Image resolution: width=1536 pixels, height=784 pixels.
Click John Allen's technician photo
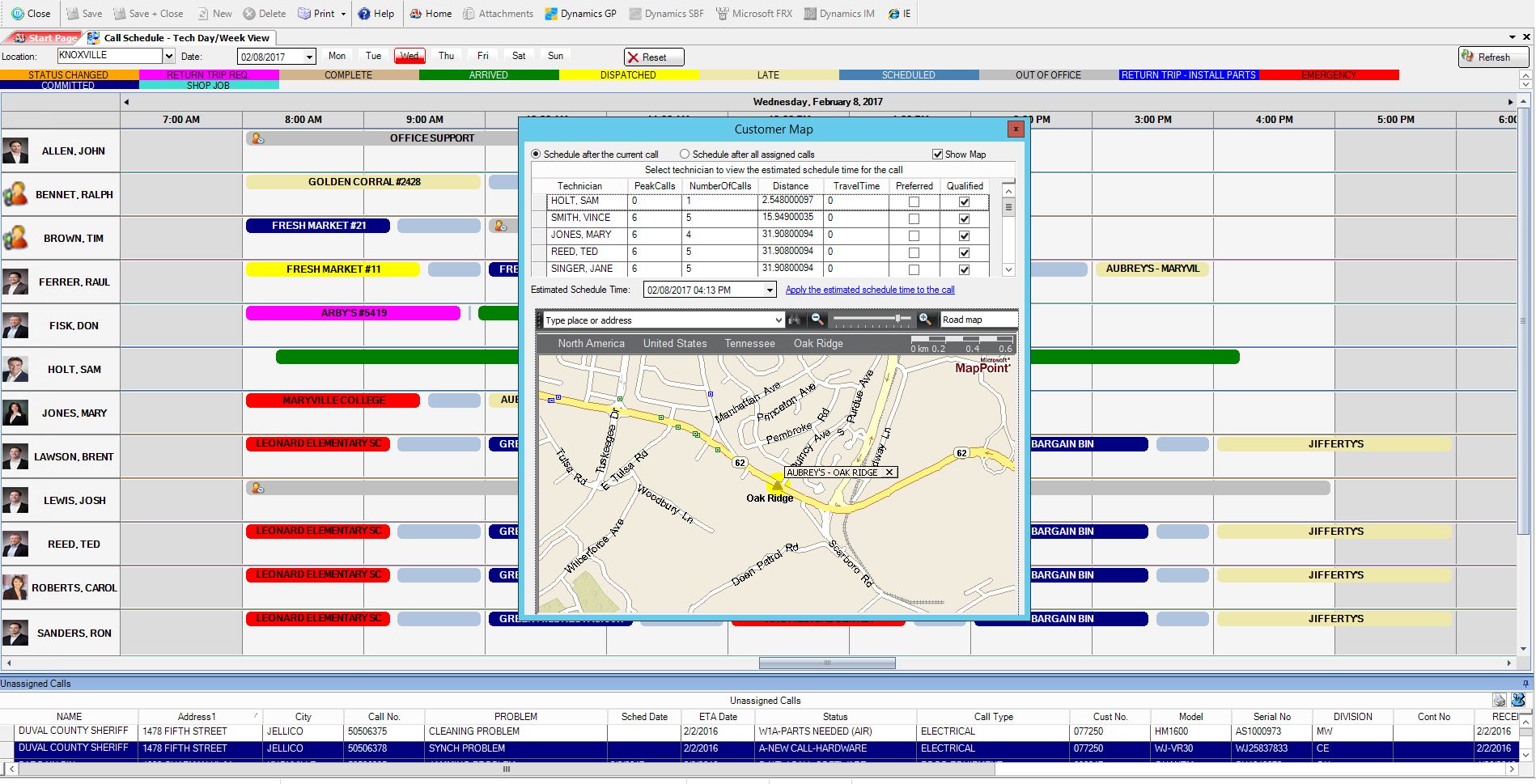tap(15, 150)
